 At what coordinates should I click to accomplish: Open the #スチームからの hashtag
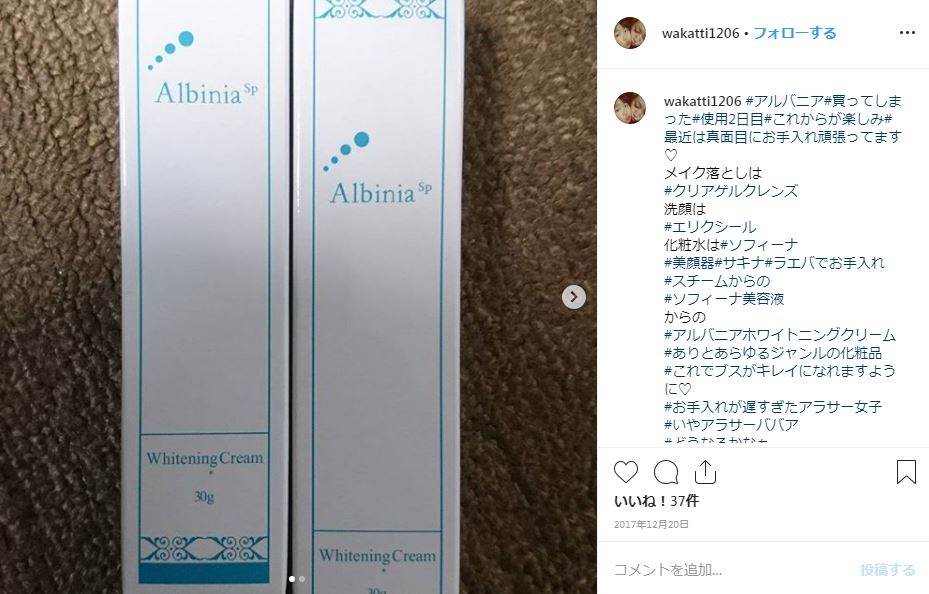tap(717, 281)
